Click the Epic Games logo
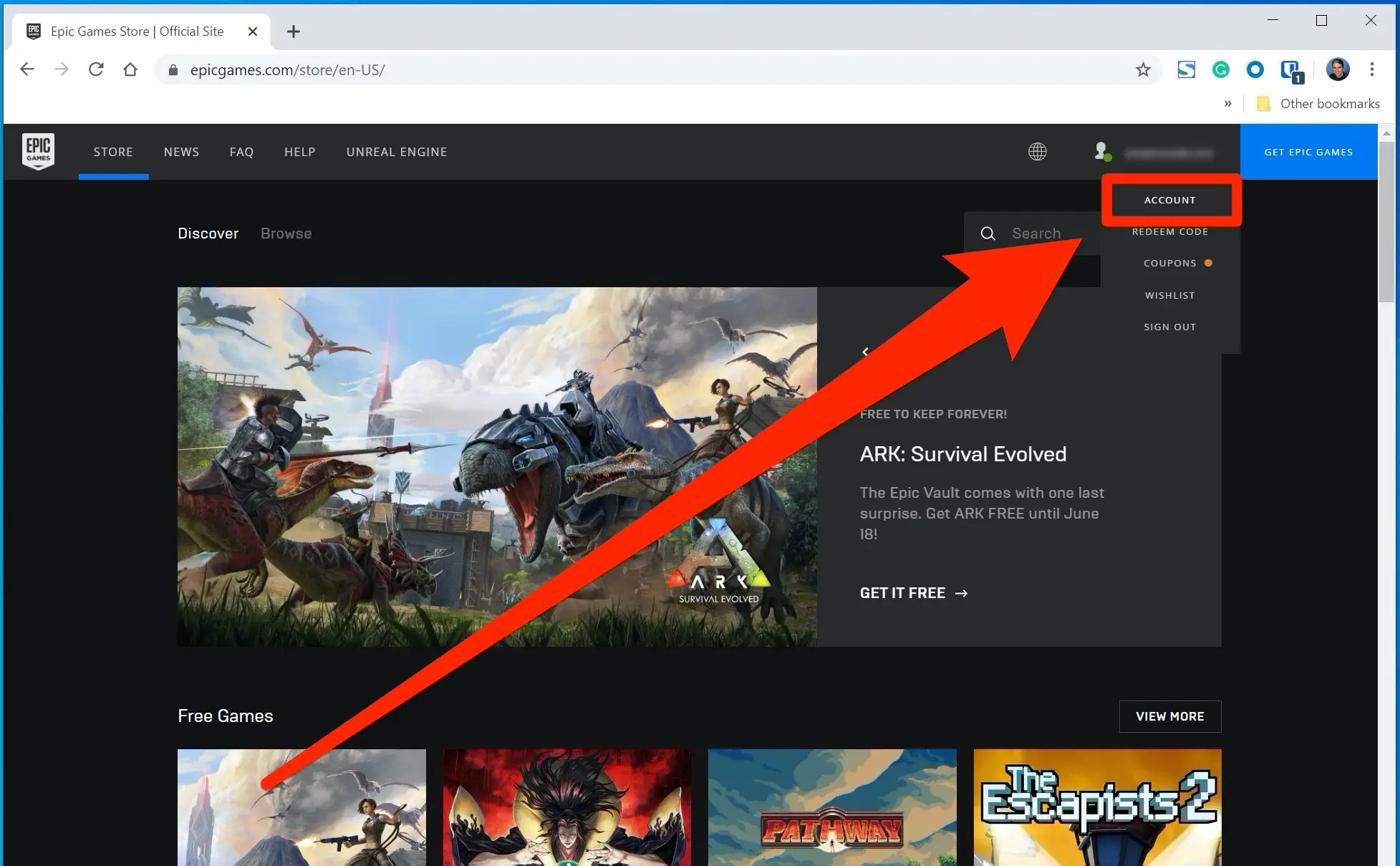This screenshot has width=1400, height=866. click(x=38, y=151)
